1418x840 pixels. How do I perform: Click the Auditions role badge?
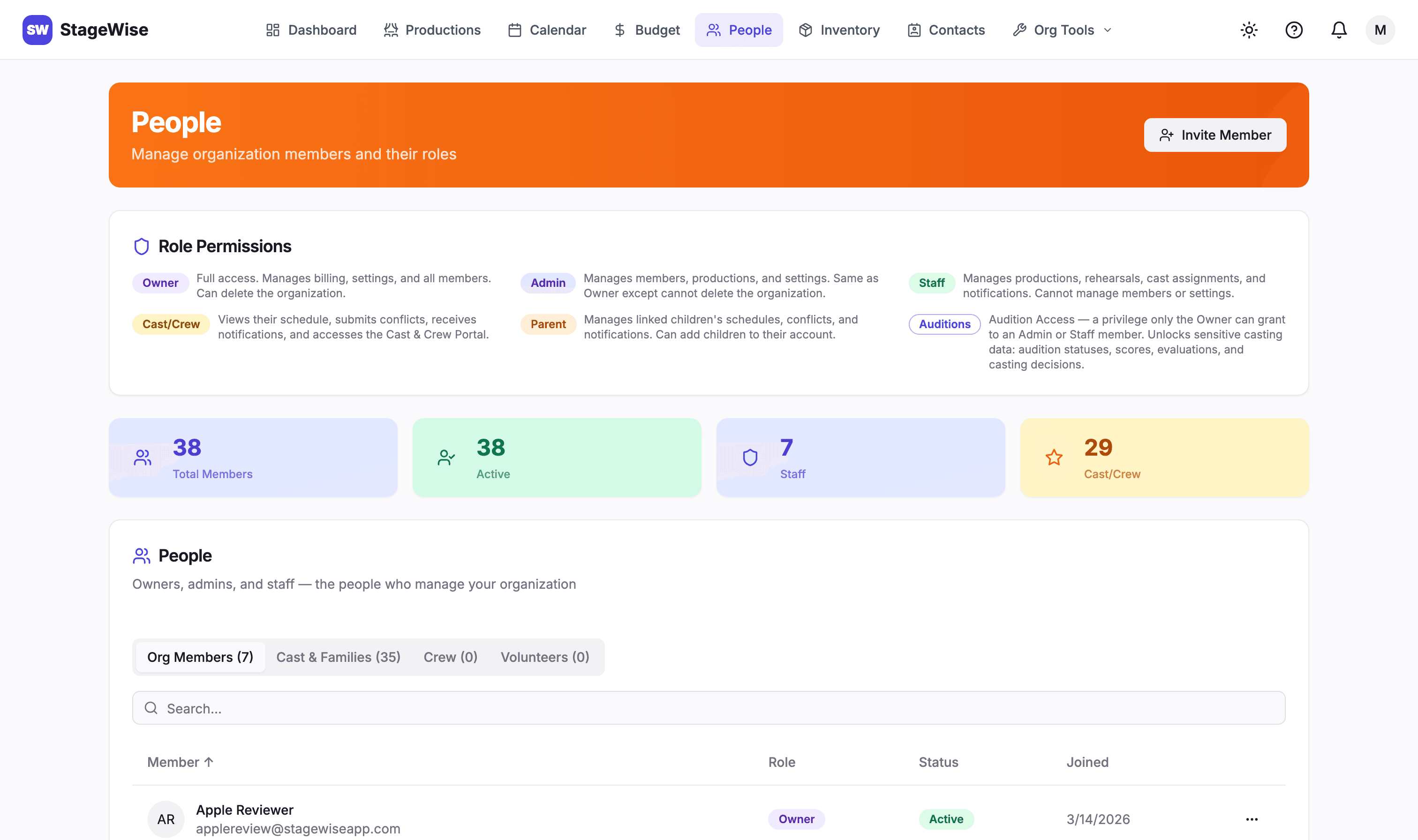[944, 324]
